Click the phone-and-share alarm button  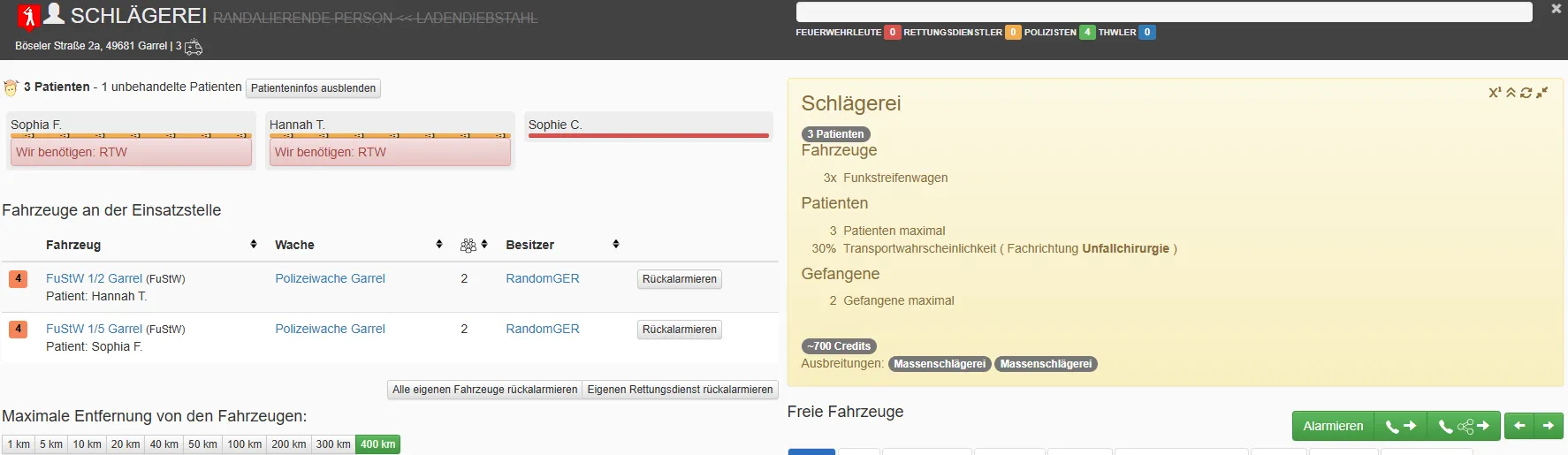click(1464, 426)
